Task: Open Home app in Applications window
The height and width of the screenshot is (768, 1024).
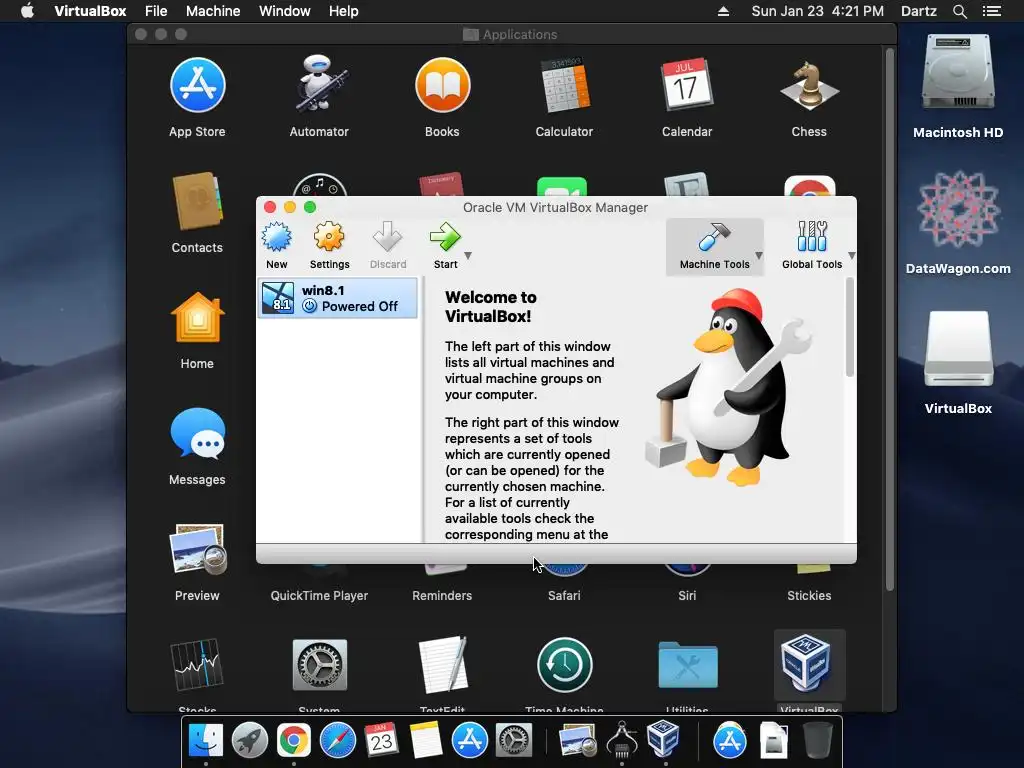Action: coord(197,317)
